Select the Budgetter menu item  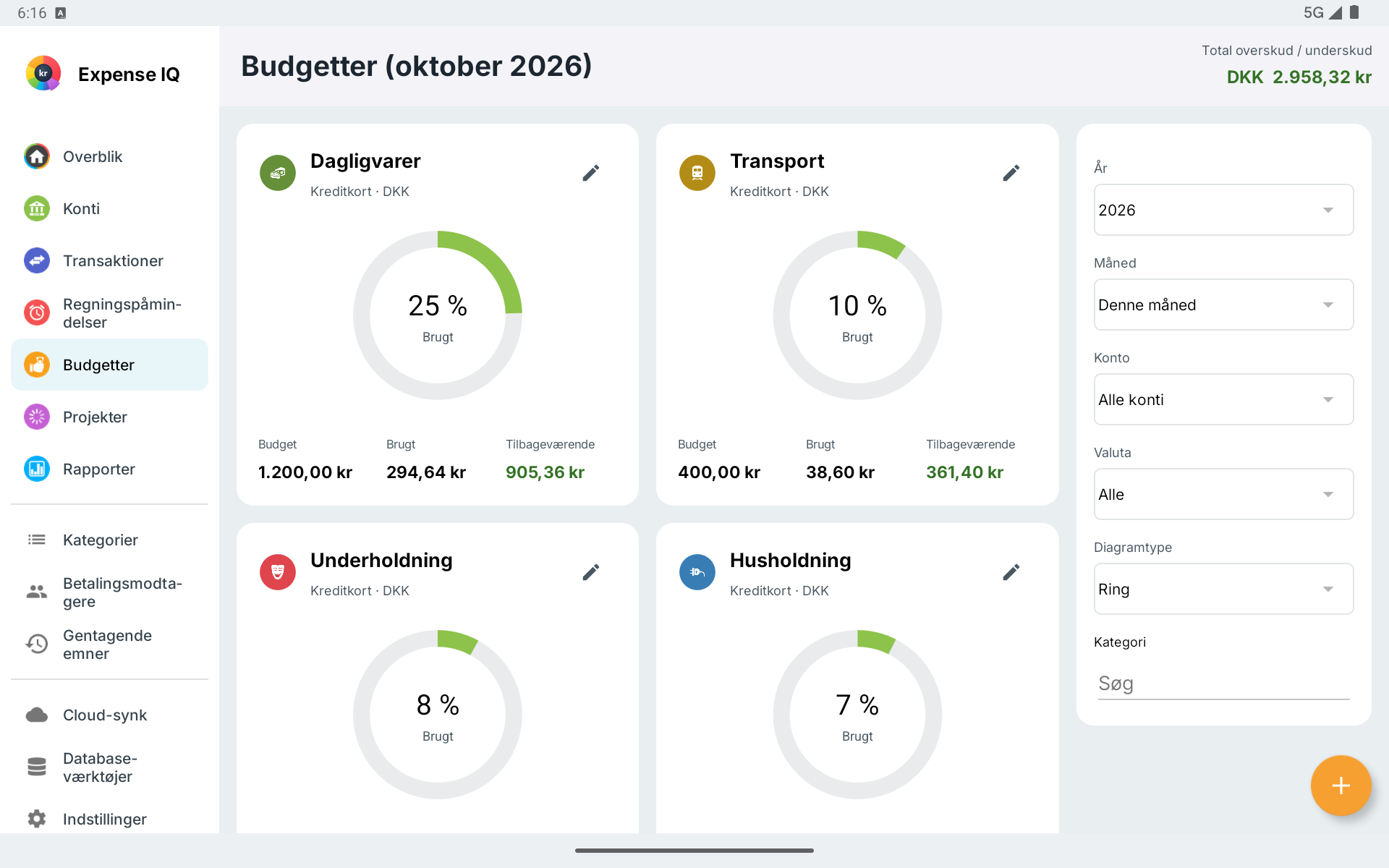109,365
